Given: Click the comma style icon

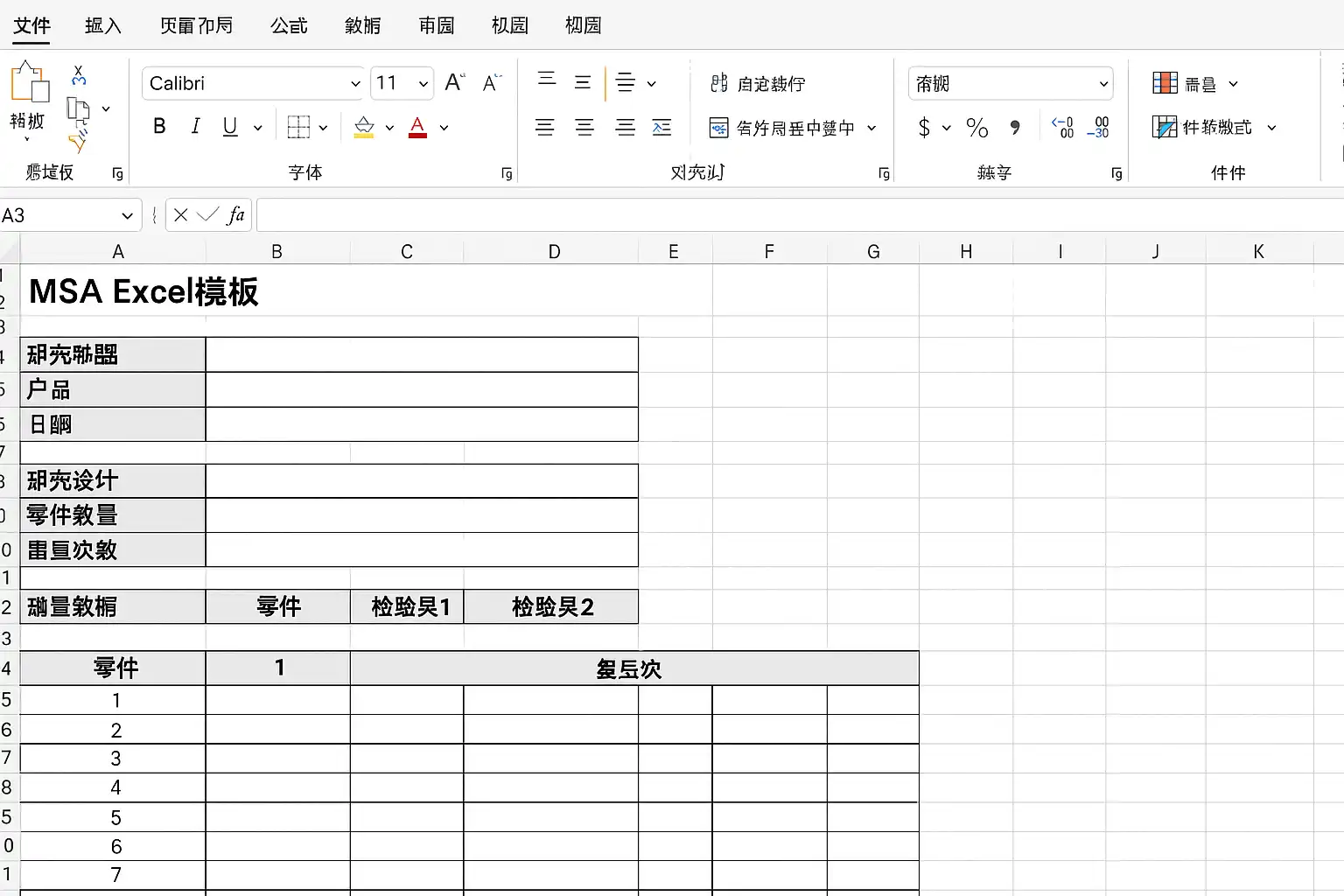Looking at the screenshot, I should point(1015,128).
